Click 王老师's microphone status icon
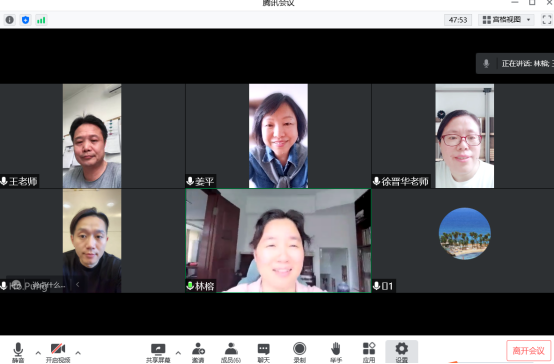The width and height of the screenshot is (554, 364). pyautogui.click(x=4, y=181)
